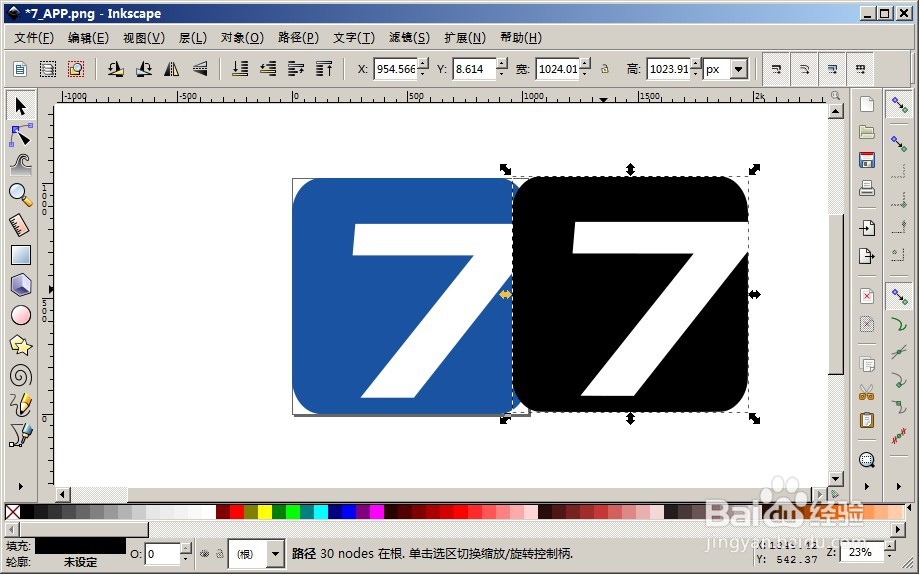Screen dimensions: 919x574
Task: Increase Y position spinner
Action: 502,63
